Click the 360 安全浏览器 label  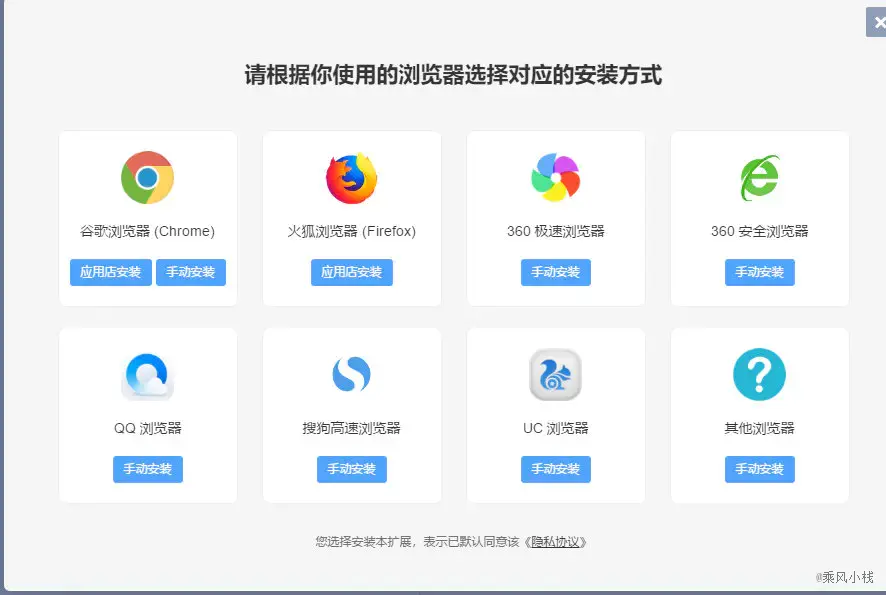coord(759,231)
